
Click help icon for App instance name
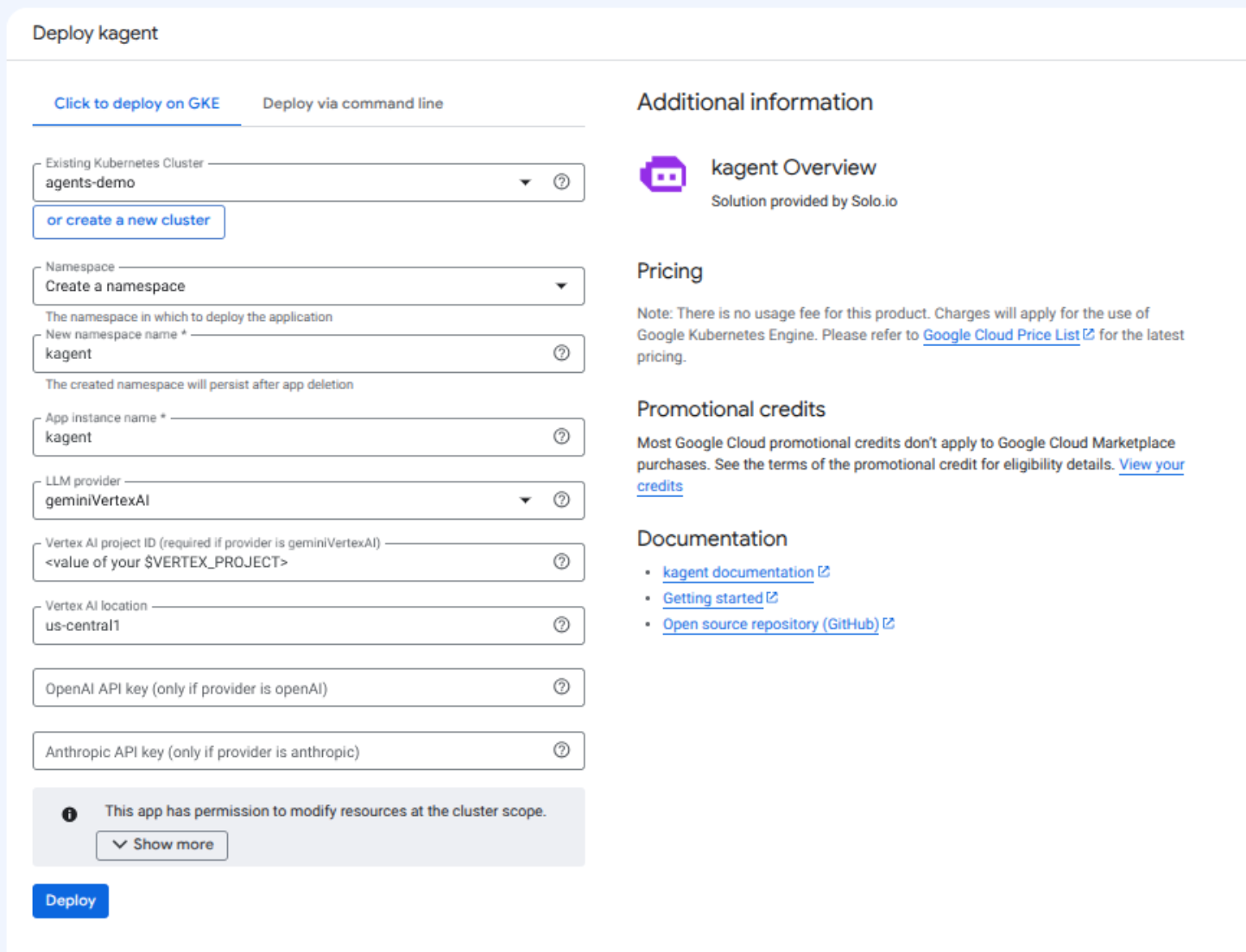[x=561, y=437]
